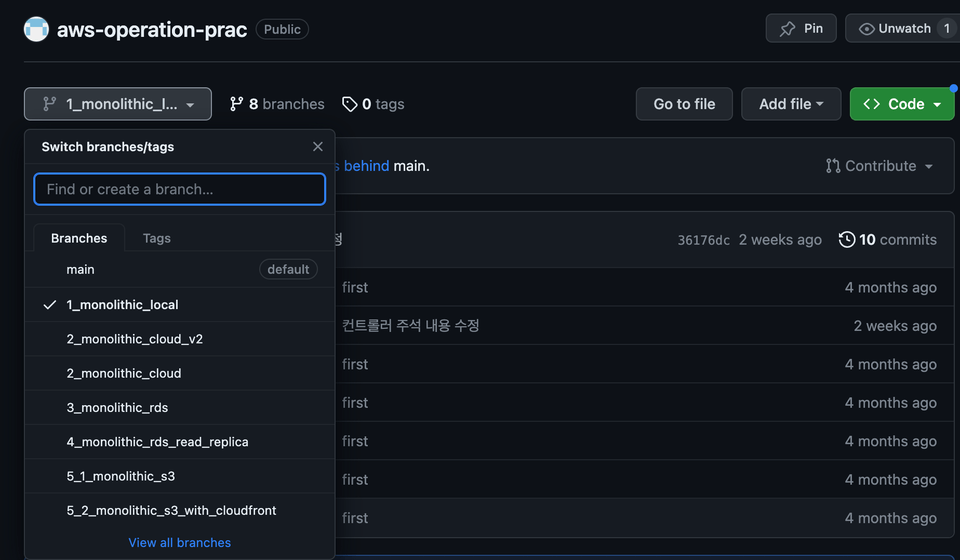The image size is (960, 560).
Task: Click the pull request icon by Contribute
Action: [833, 166]
